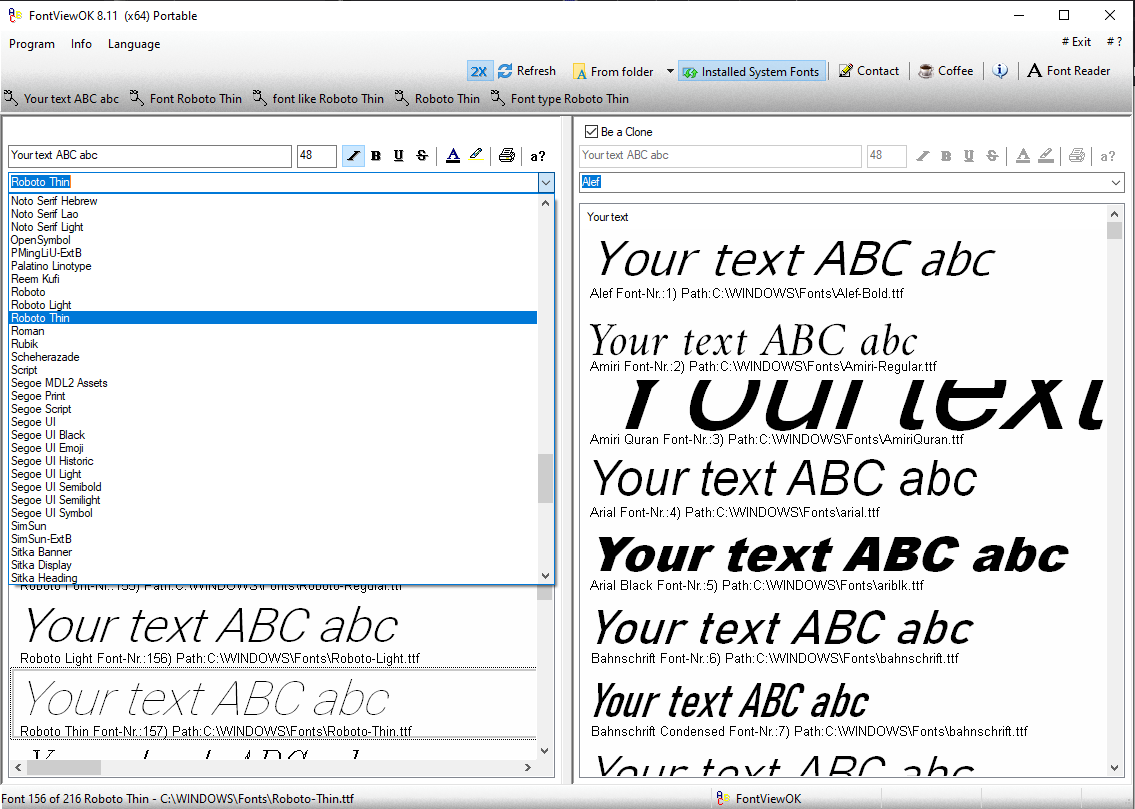Click the right preview pane scroll-down arrow
1135x809 pixels.
(1114, 768)
